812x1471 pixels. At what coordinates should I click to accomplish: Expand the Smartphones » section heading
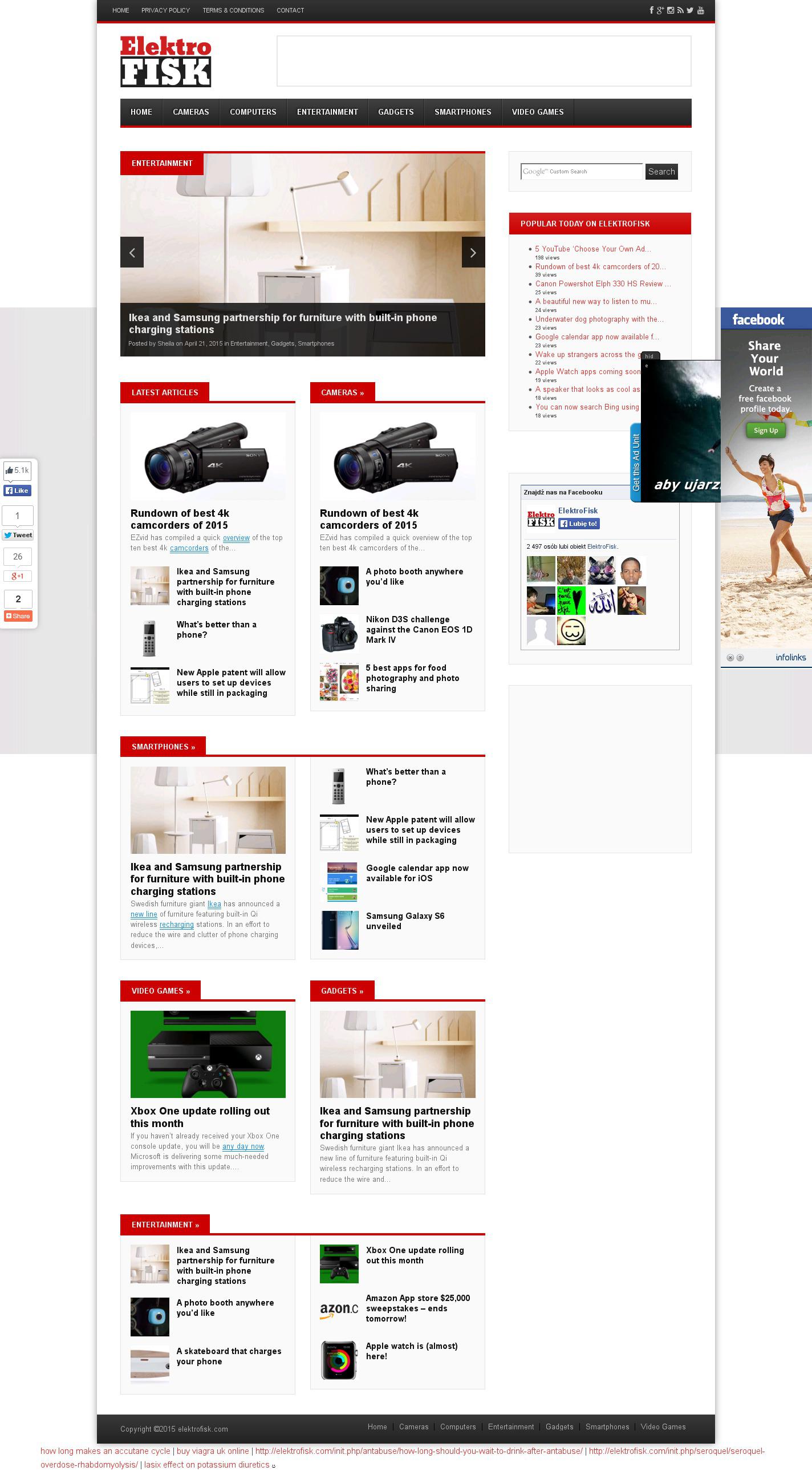pos(163,747)
